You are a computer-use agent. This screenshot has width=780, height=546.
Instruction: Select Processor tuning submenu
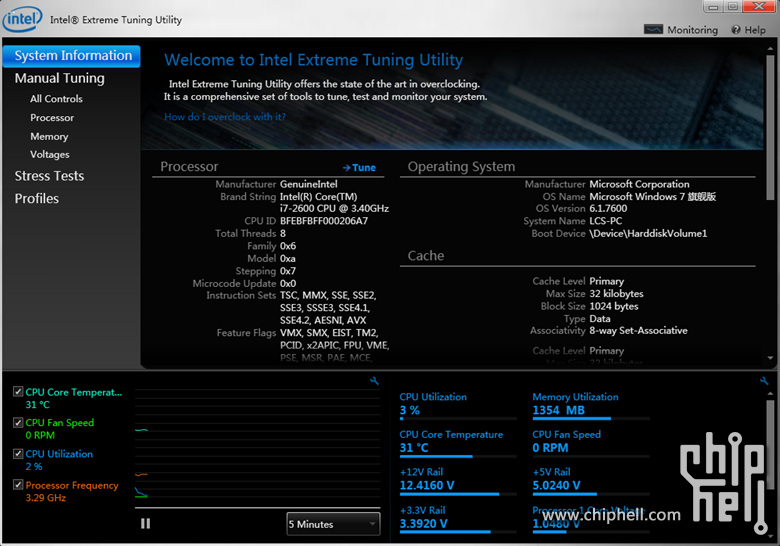pyautogui.click(x=52, y=118)
